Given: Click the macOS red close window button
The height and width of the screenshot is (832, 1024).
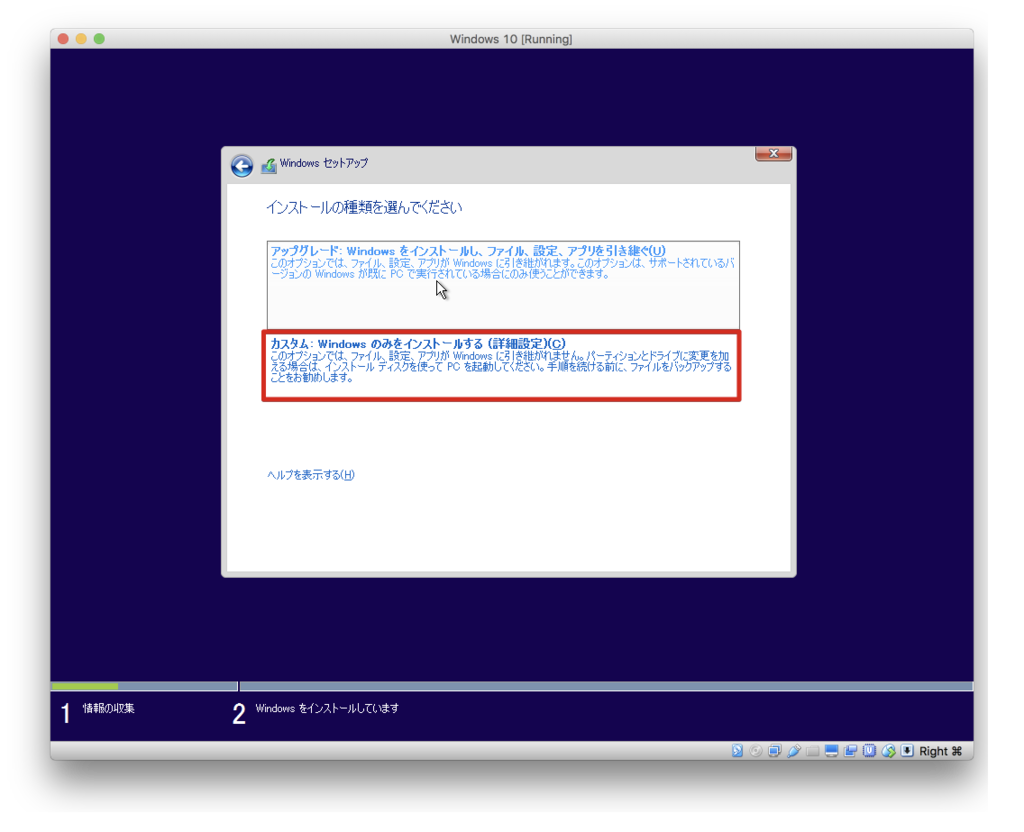Looking at the screenshot, I should [63, 39].
